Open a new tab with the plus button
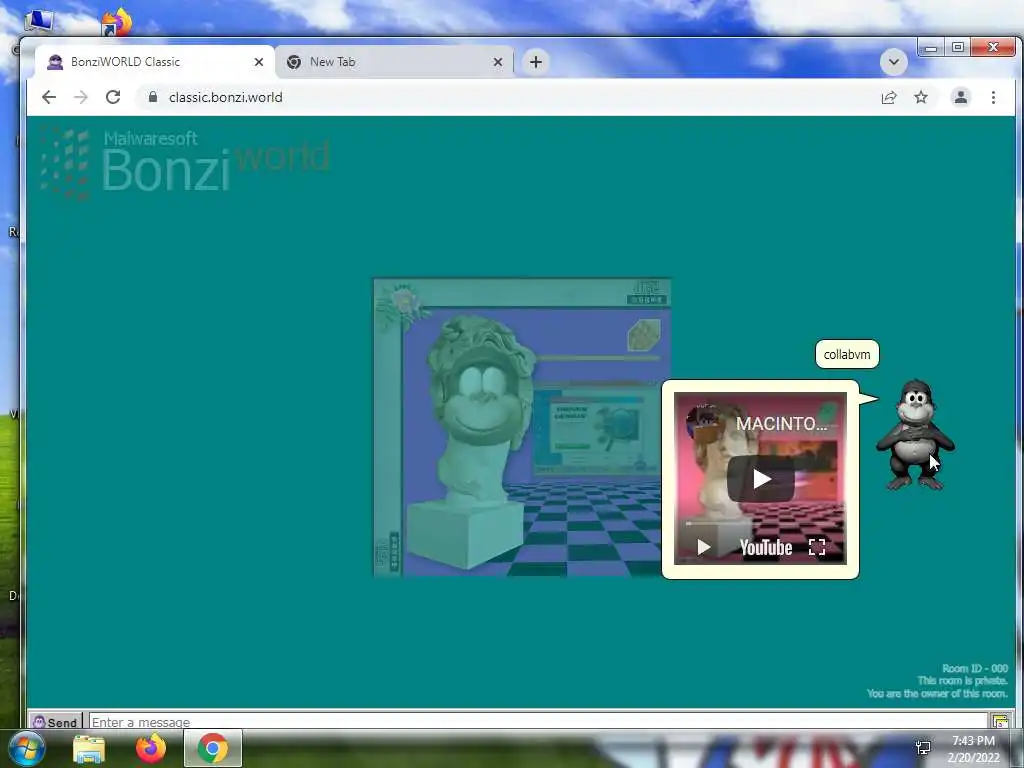Viewport: 1024px width, 768px height. point(536,62)
